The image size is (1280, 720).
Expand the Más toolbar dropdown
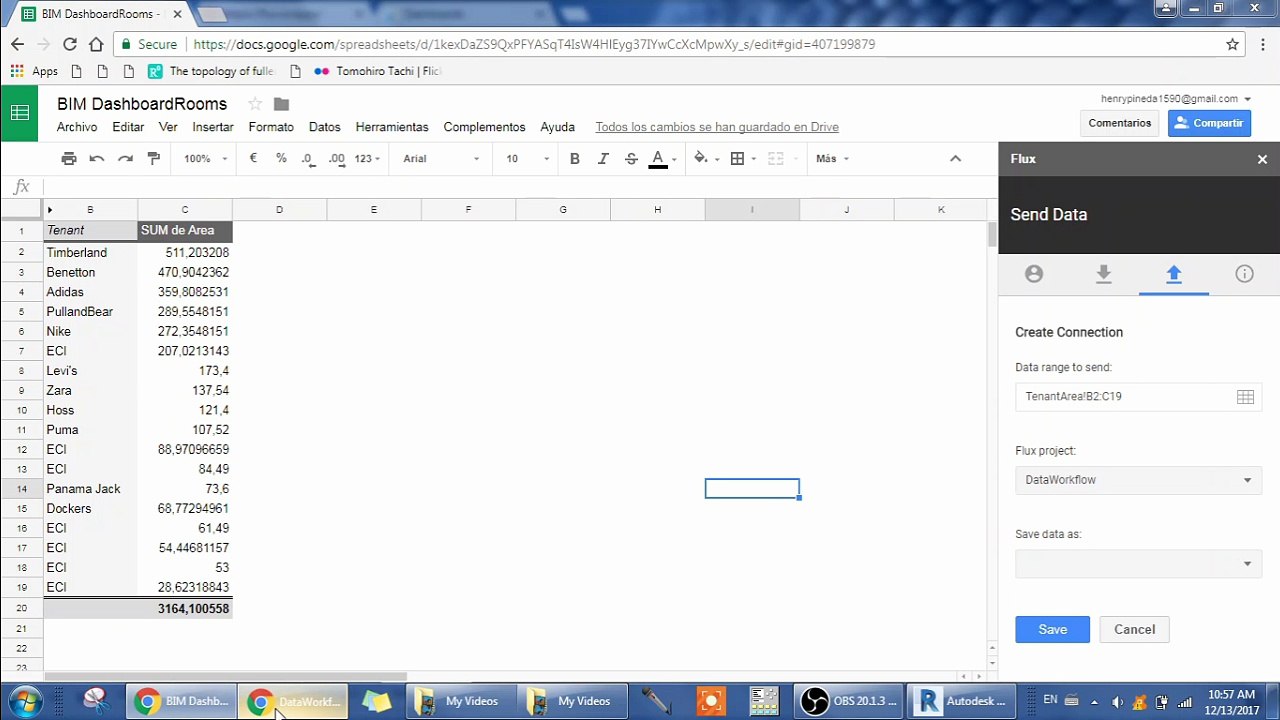832,158
